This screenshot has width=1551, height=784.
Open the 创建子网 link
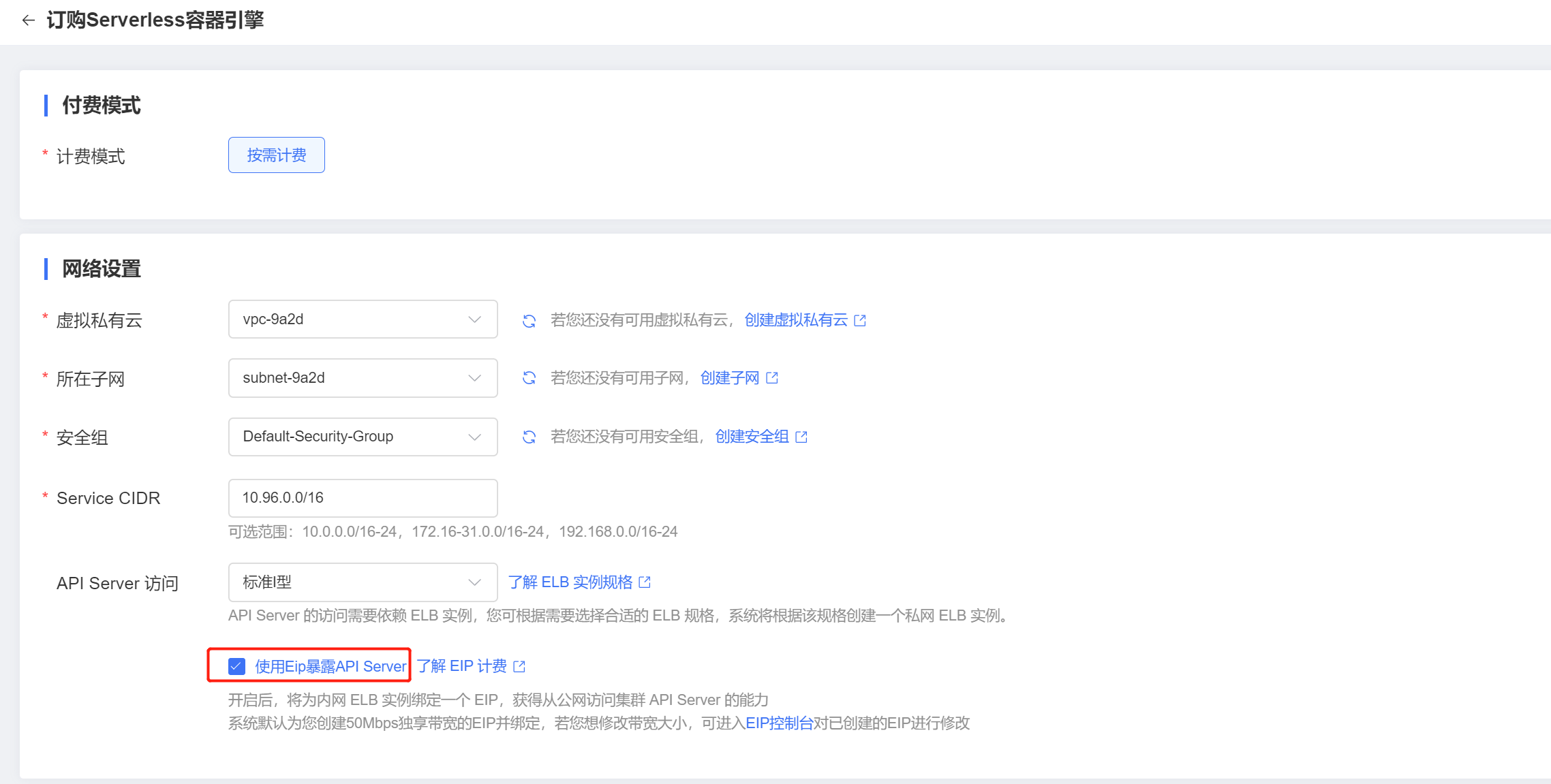[x=730, y=378]
